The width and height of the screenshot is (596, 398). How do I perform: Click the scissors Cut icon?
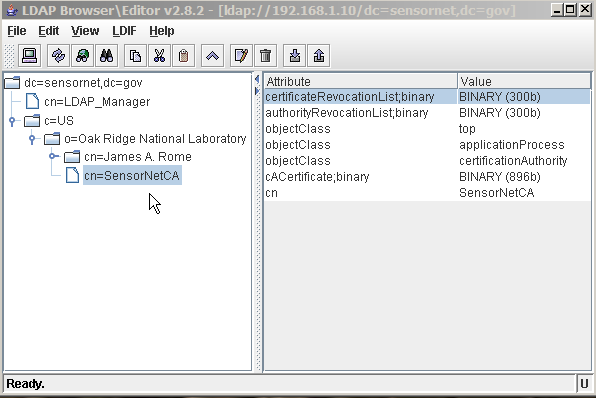click(x=159, y=56)
